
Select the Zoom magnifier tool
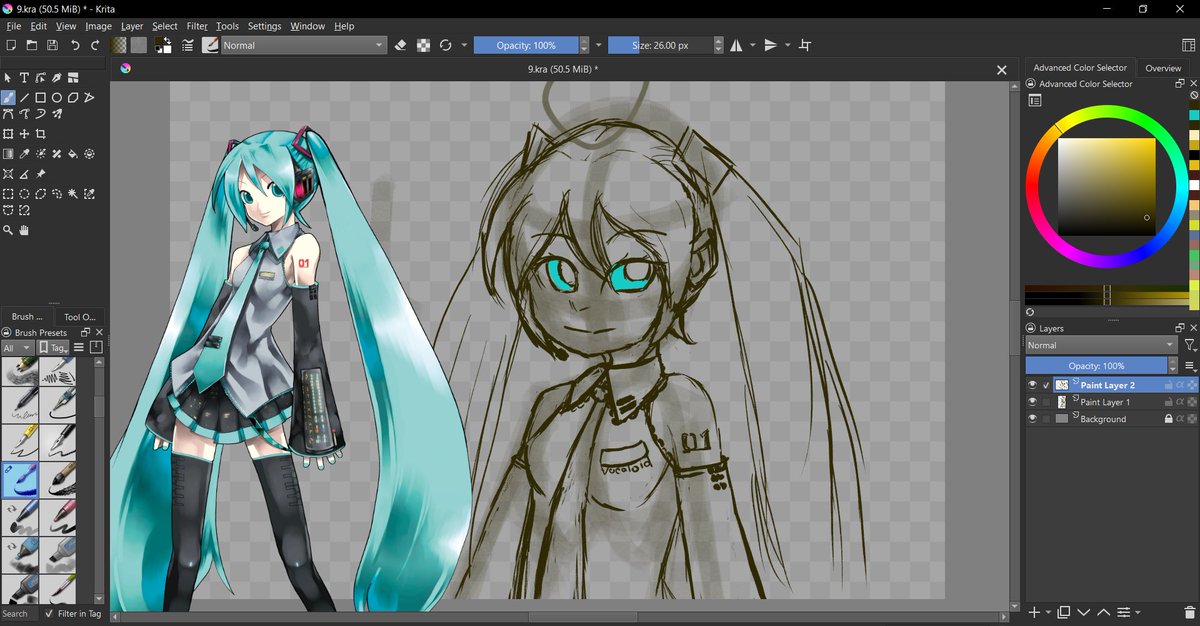[x=8, y=230]
